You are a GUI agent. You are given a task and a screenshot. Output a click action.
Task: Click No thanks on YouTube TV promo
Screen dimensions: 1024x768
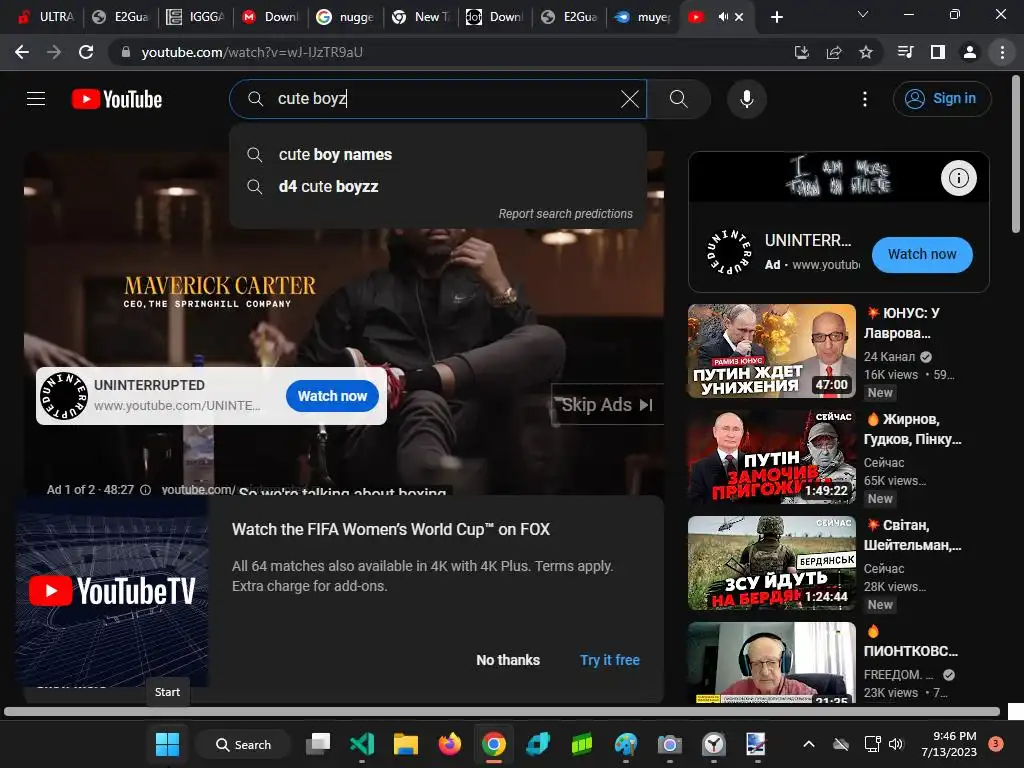tap(507, 660)
